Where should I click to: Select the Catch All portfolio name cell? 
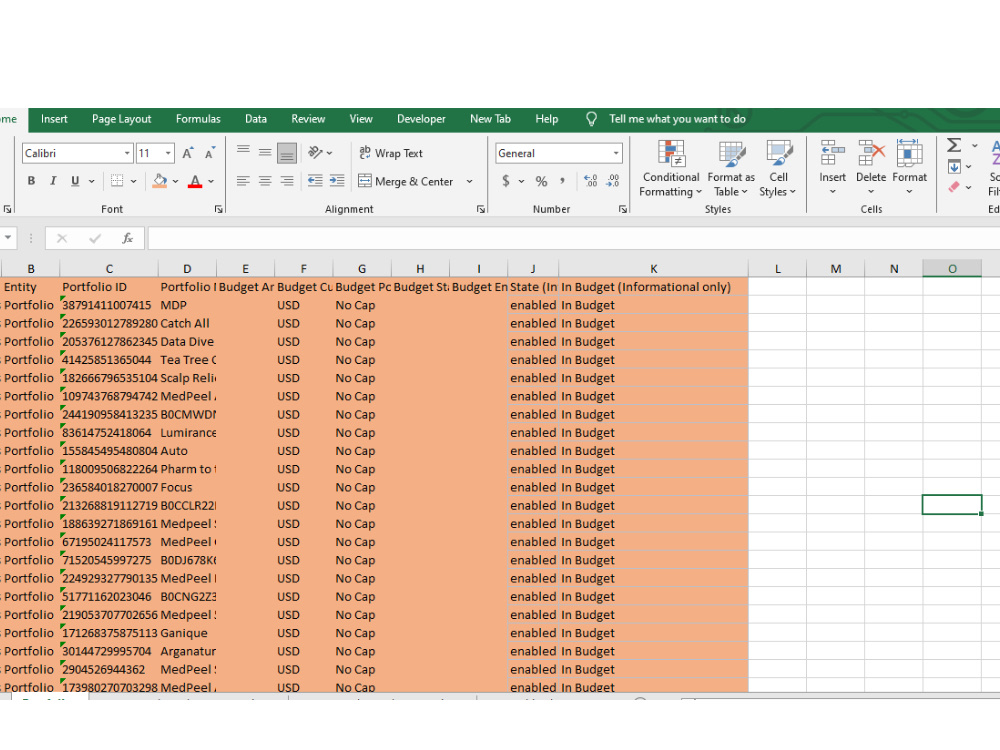pos(188,323)
